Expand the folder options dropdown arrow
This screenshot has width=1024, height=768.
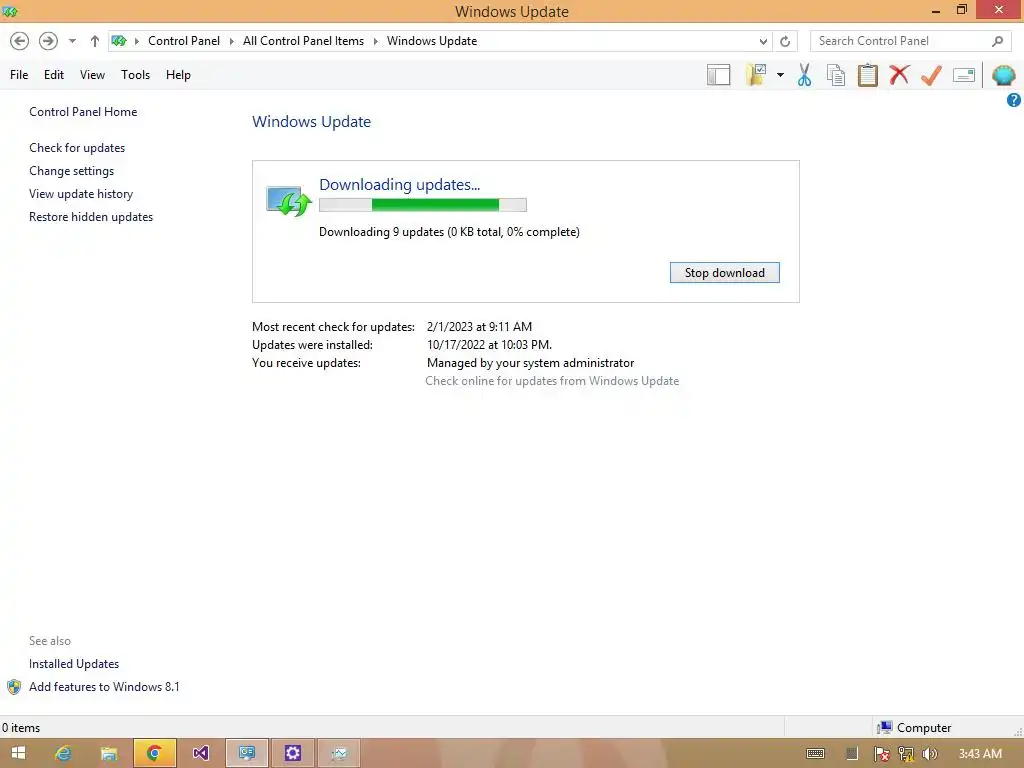click(x=780, y=75)
